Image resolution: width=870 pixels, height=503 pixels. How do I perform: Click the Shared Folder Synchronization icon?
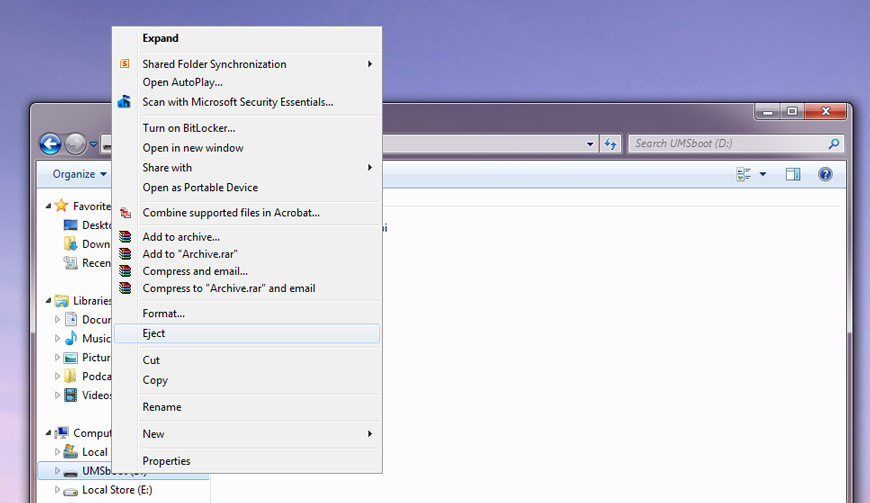point(124,64)
